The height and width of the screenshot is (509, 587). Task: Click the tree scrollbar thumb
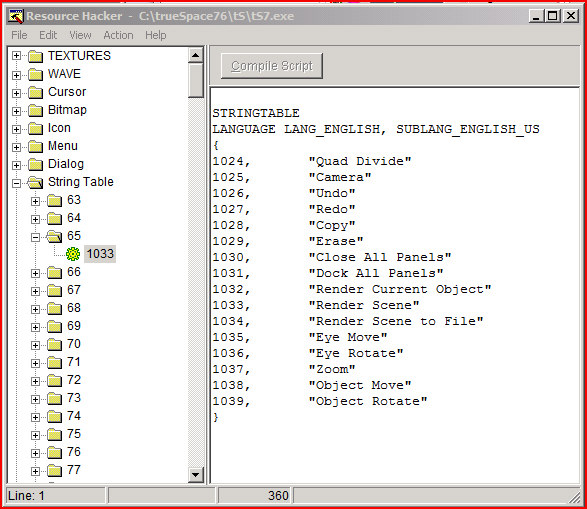(x=195, y=80)
